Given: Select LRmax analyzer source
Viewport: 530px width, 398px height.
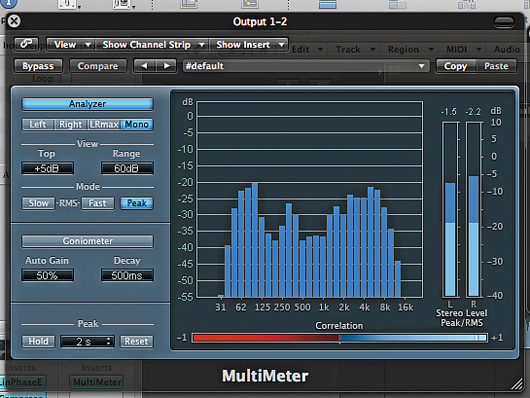Looking at the screenshot, I should 104,124.
